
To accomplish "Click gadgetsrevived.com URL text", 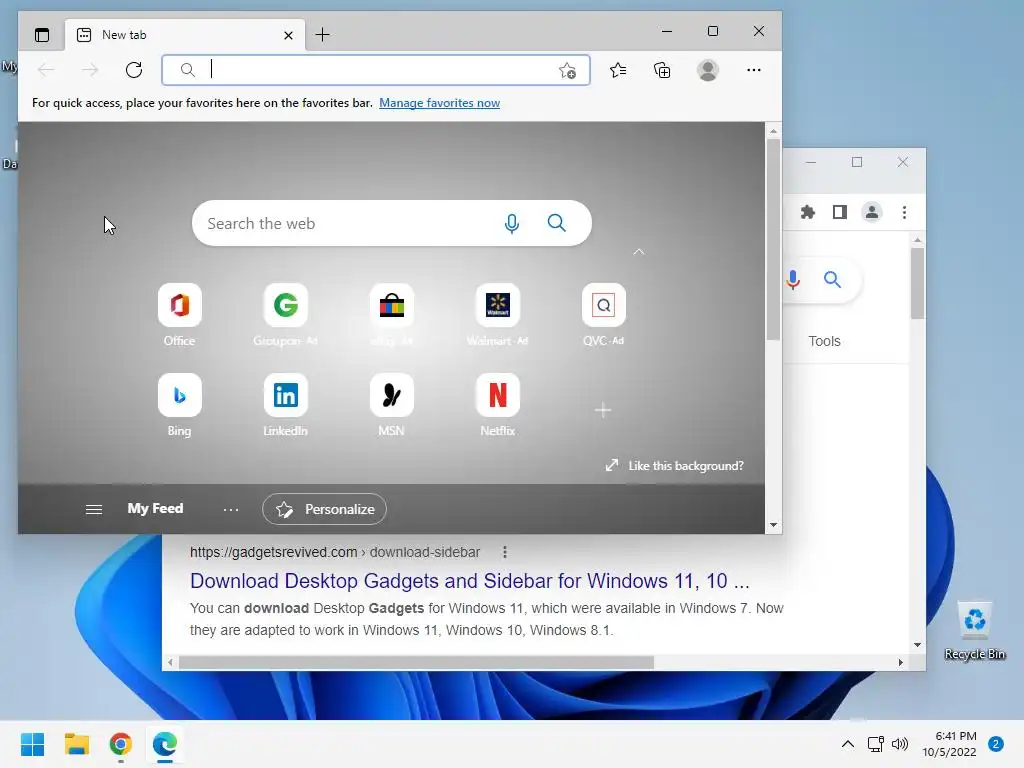I will coord(335,552).
